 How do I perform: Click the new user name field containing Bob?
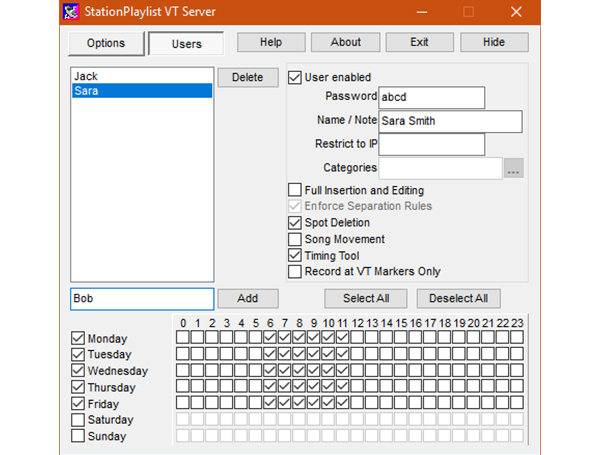142,298
